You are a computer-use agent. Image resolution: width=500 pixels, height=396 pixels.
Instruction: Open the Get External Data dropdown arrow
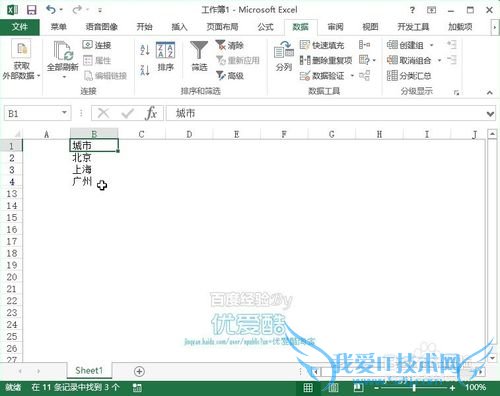pyautogui.click(x=38, y=76)
